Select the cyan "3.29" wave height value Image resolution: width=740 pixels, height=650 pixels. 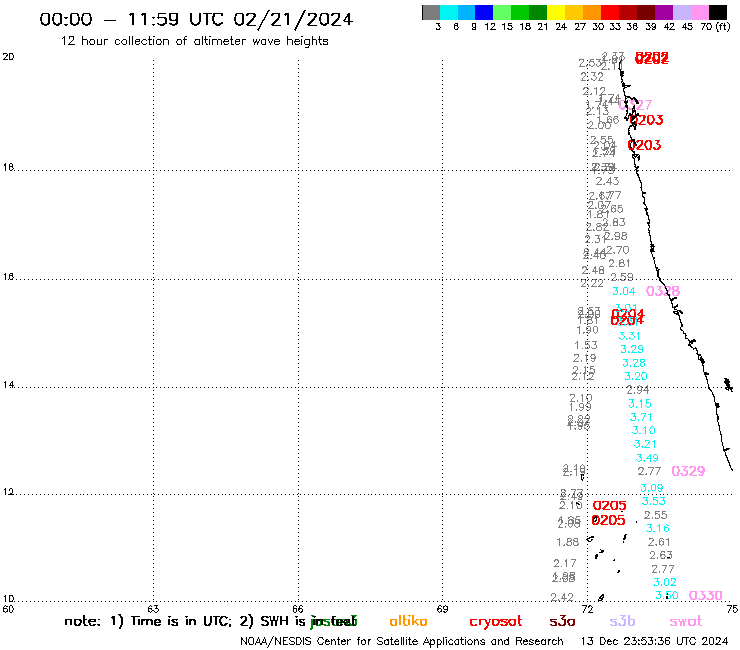(631, 349)
